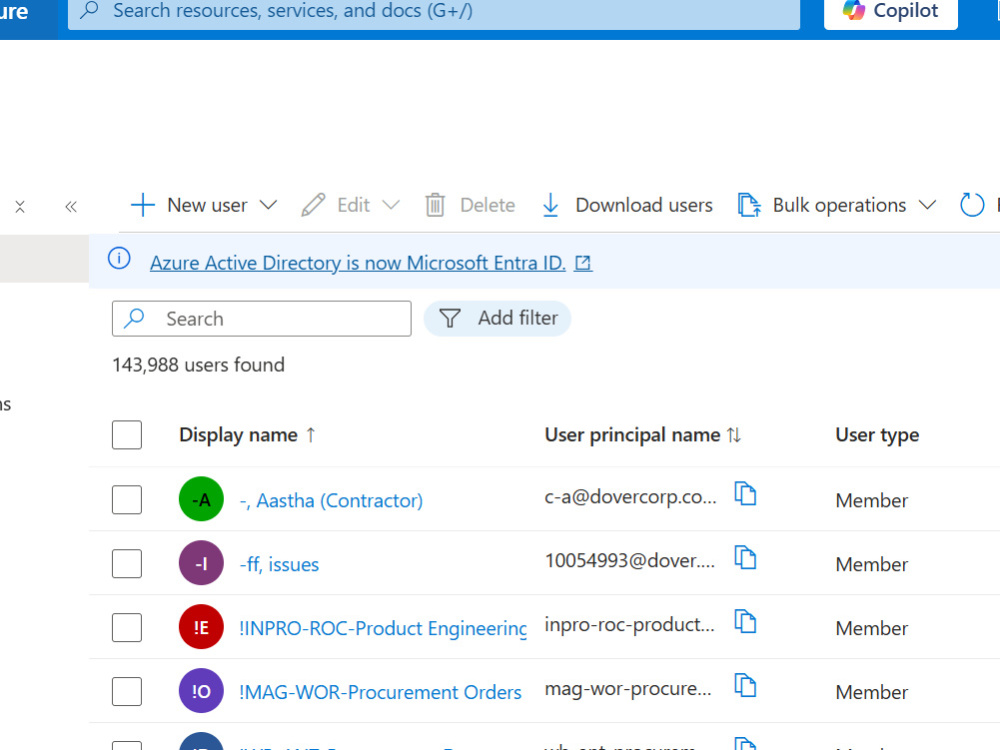
Task: Check the box for -ff, issues row
Action: pyautogui.click(x=127, y=563)
